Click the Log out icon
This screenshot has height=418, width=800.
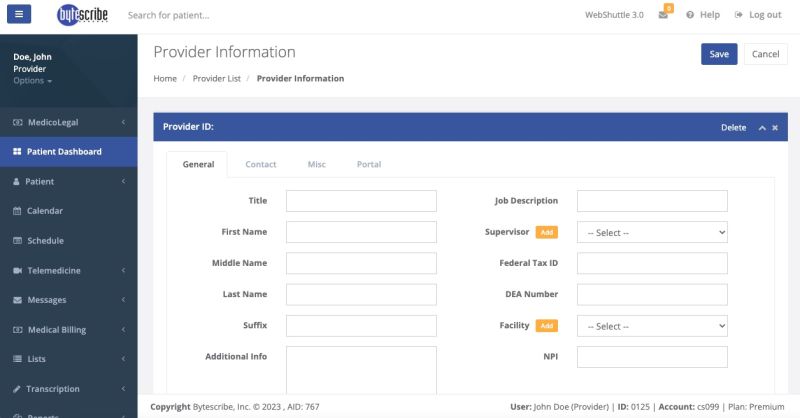tap(739, 15)
